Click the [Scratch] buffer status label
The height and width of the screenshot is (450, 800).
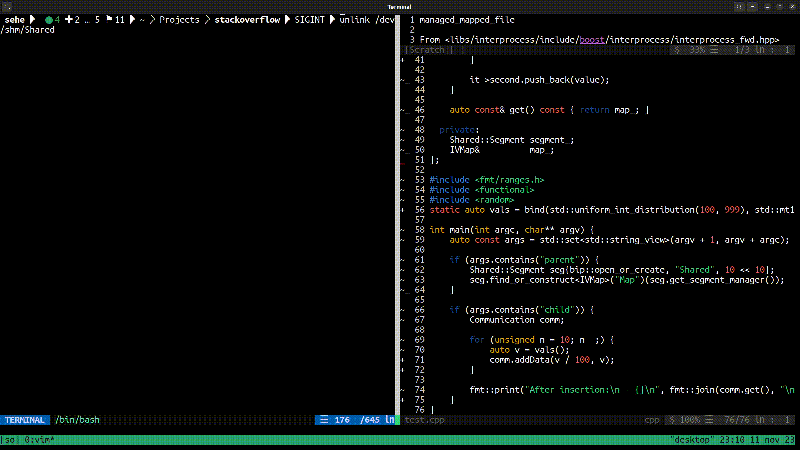tap(427, 50)
